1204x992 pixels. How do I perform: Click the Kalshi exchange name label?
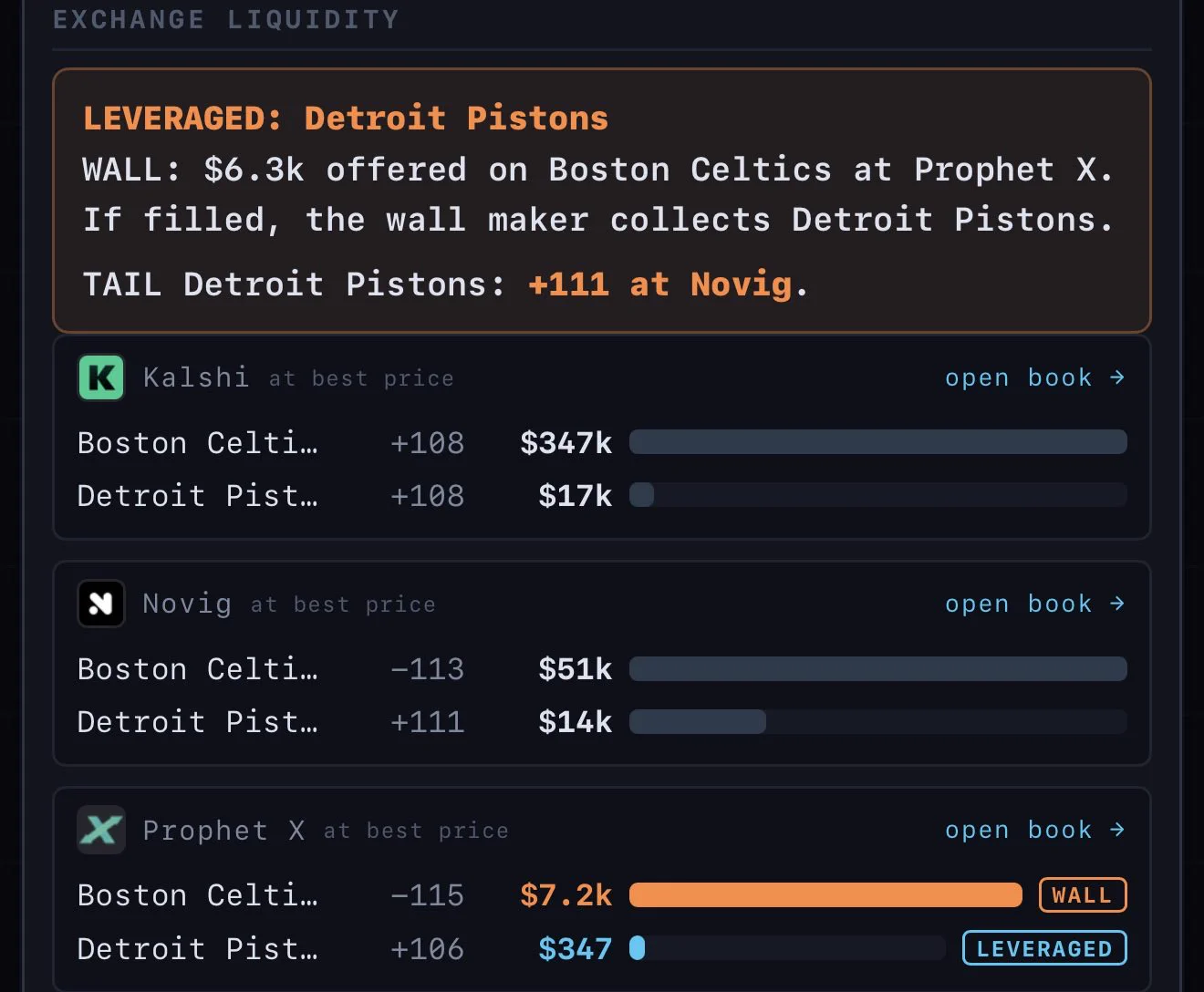[x=196, y=377]
